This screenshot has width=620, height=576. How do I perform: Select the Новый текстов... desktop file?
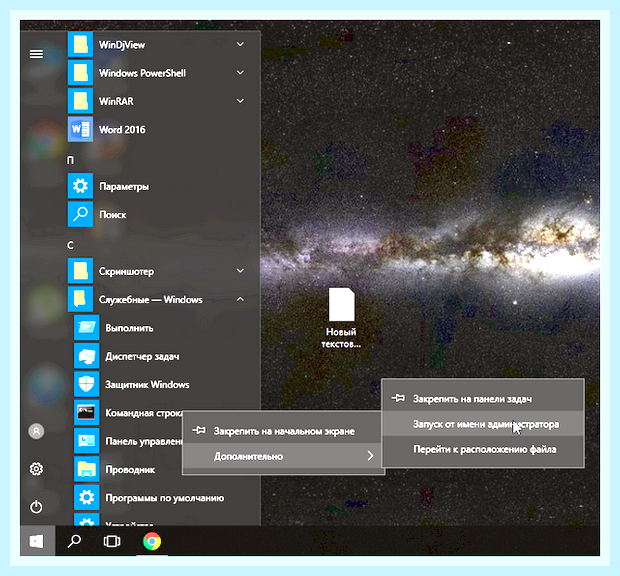pyautogui.click(x=341, y=318)
